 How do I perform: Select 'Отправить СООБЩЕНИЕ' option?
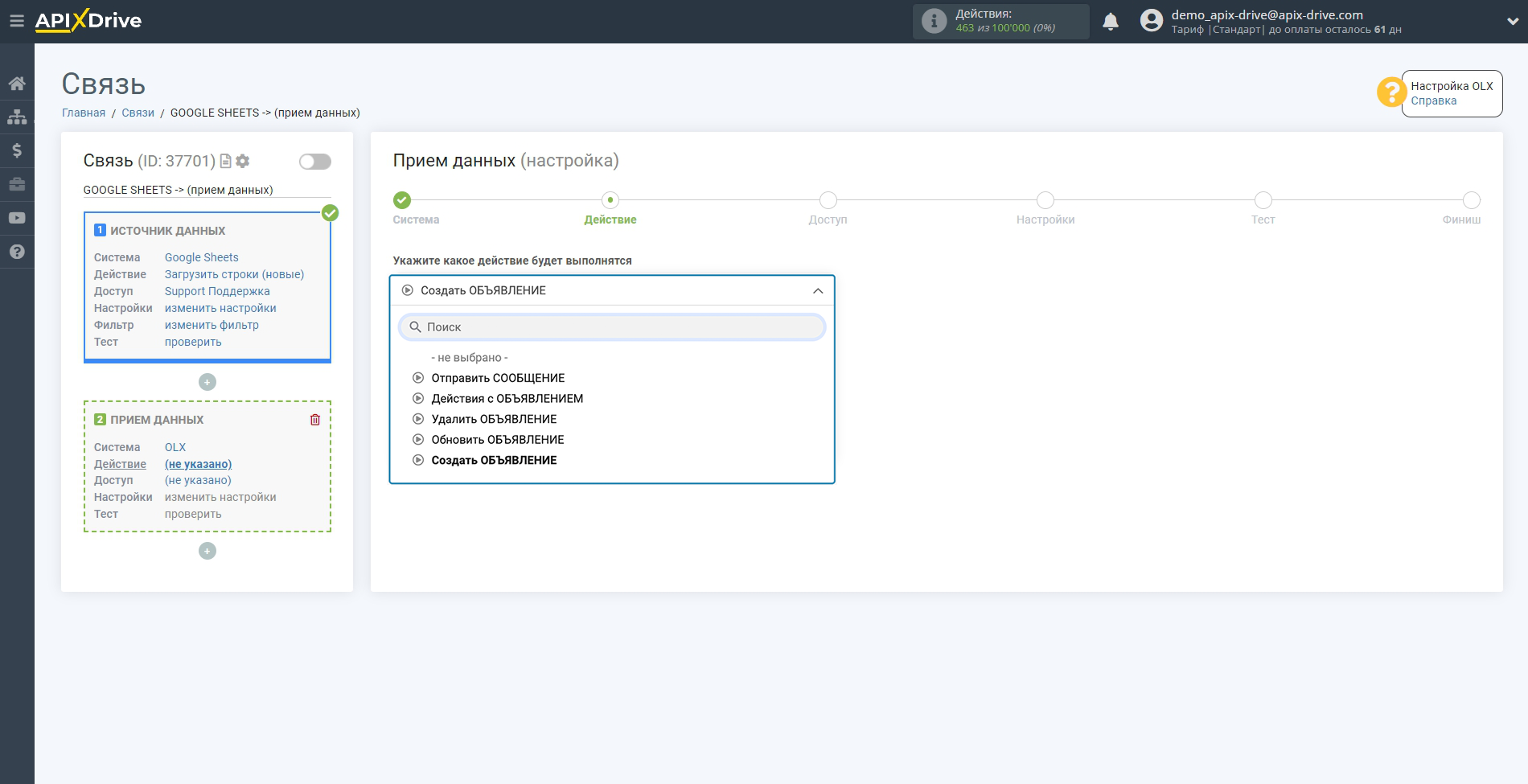pos(498,378)
